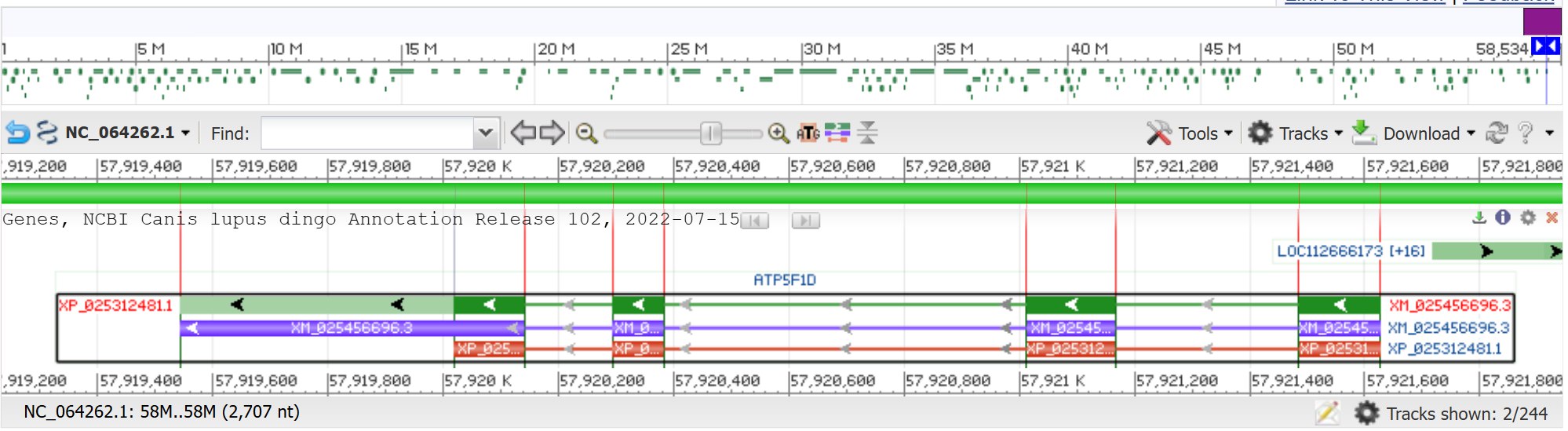Remove gene track with red X
The height and width of the screenshot is (431, 1568).
[1552, 217]
